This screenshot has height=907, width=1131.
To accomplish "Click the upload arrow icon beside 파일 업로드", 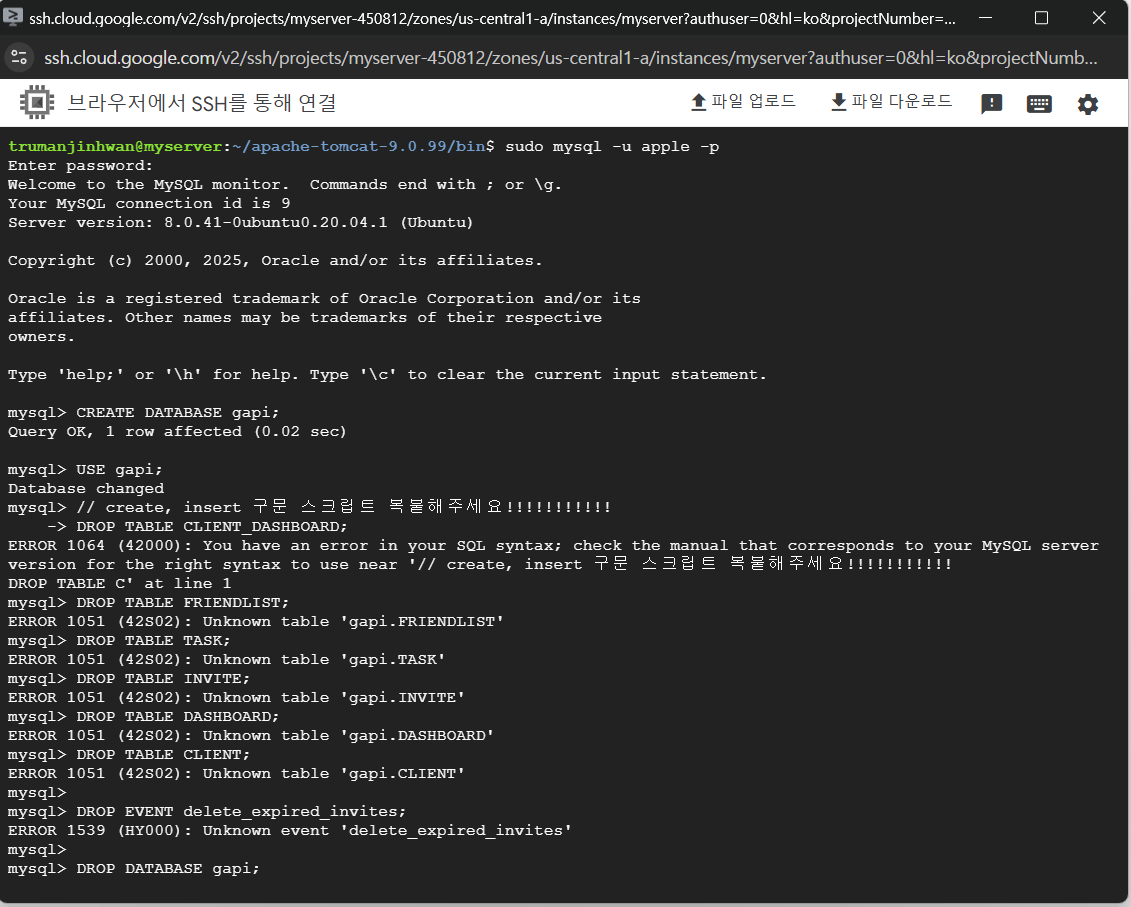I will coord(699,102).
